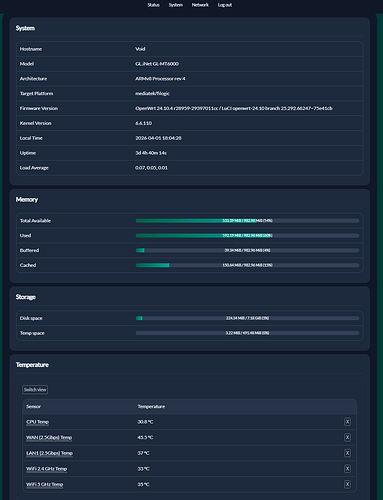Click the OpenWrt firmware version string
Image resolution: width=383 pixels, height=500 pixels.
[x=234, y=108]
